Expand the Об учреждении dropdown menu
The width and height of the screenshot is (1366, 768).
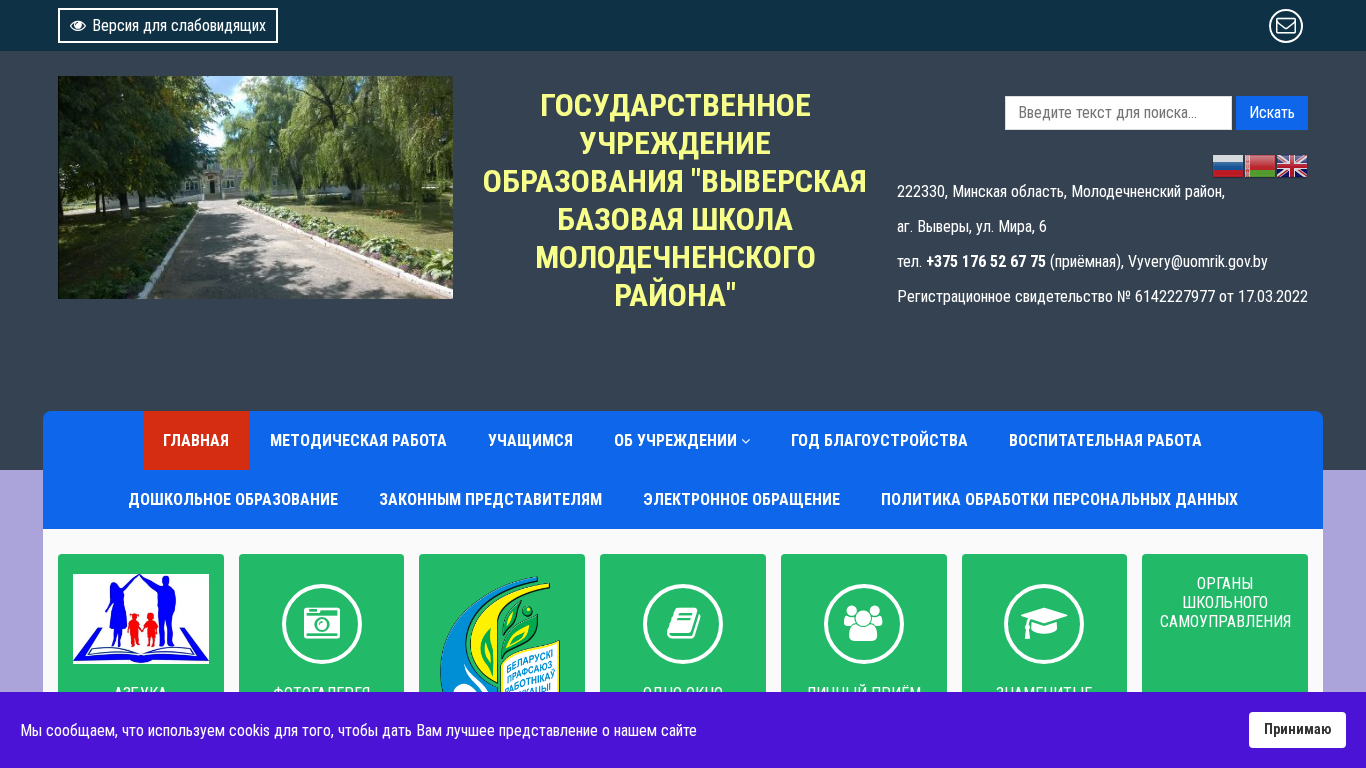681,441
